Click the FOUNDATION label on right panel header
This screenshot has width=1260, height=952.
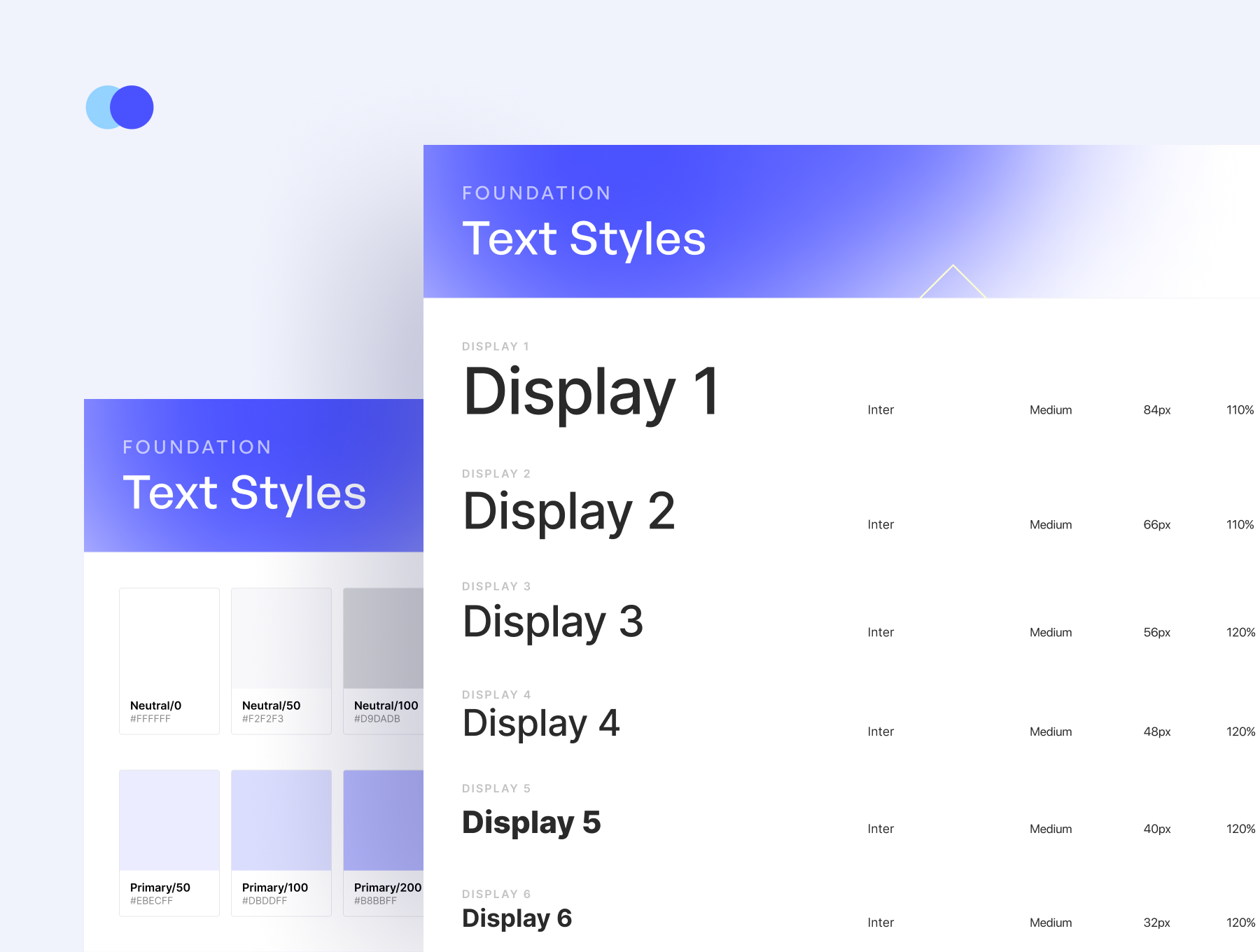tap(536, 192)
